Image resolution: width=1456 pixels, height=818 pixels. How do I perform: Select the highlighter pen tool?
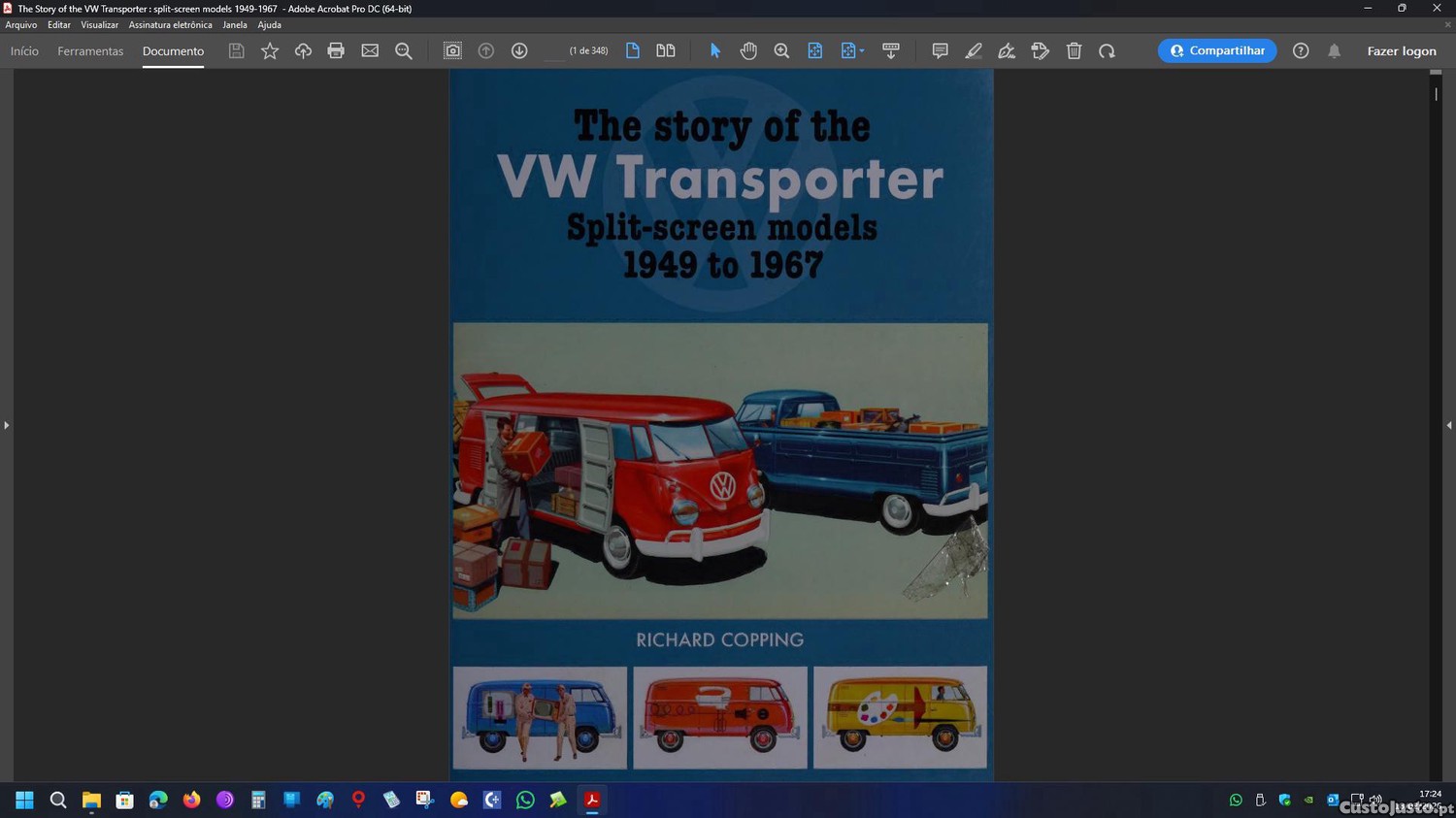click(973, 50)
